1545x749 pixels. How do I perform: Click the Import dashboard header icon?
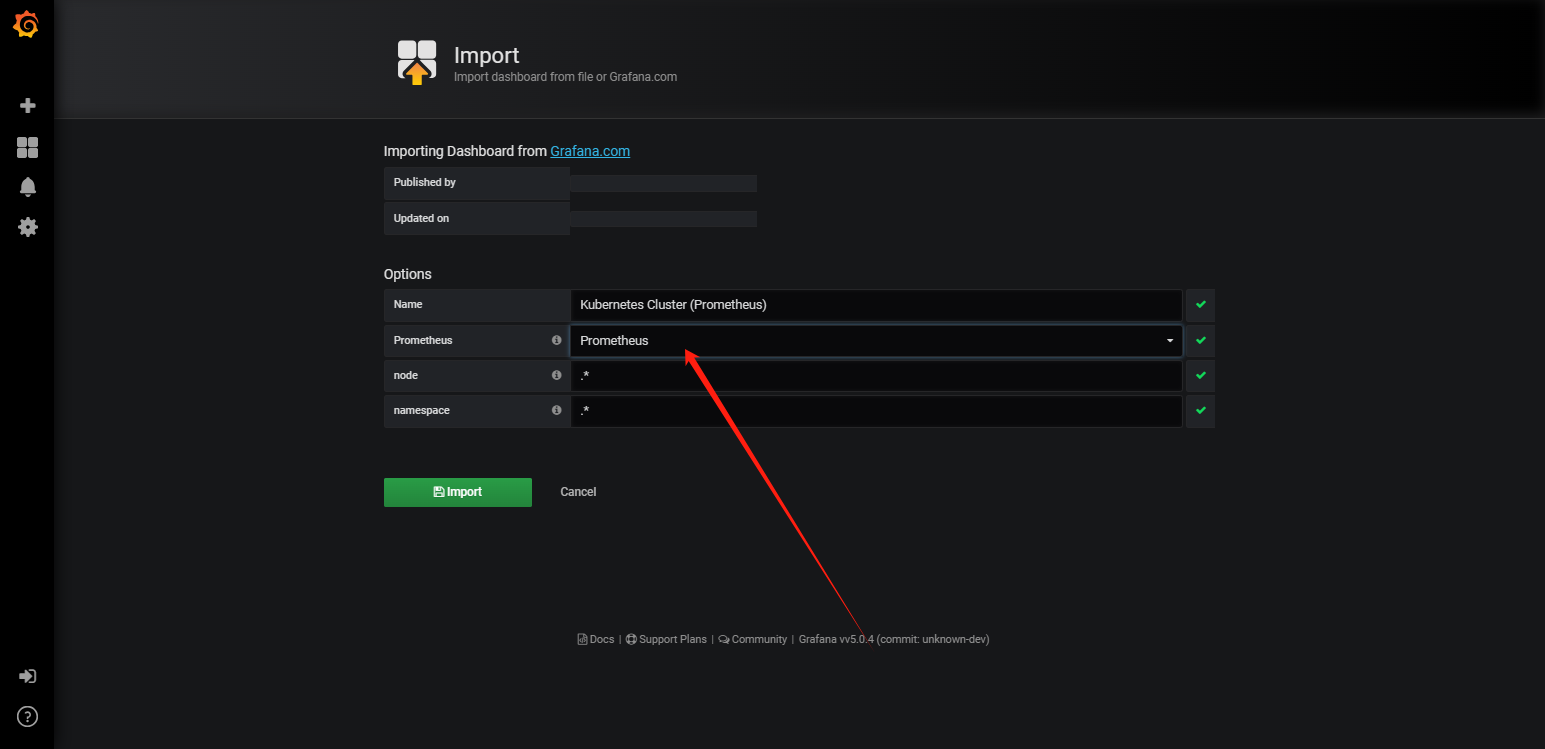(x=417, y=62)
